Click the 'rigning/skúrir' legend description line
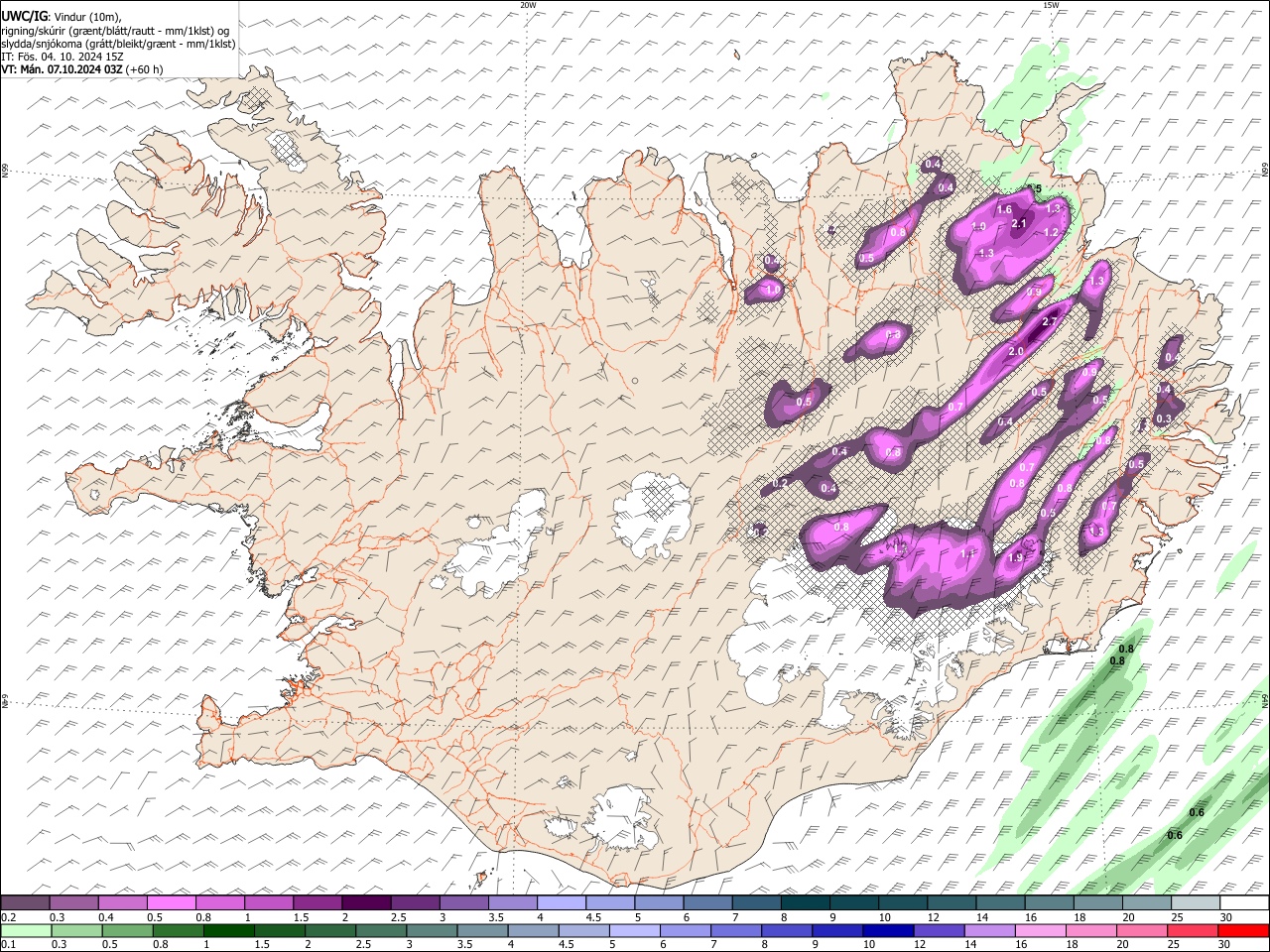The width and height of the screenshot is (1270, 952). coord(115,31)
